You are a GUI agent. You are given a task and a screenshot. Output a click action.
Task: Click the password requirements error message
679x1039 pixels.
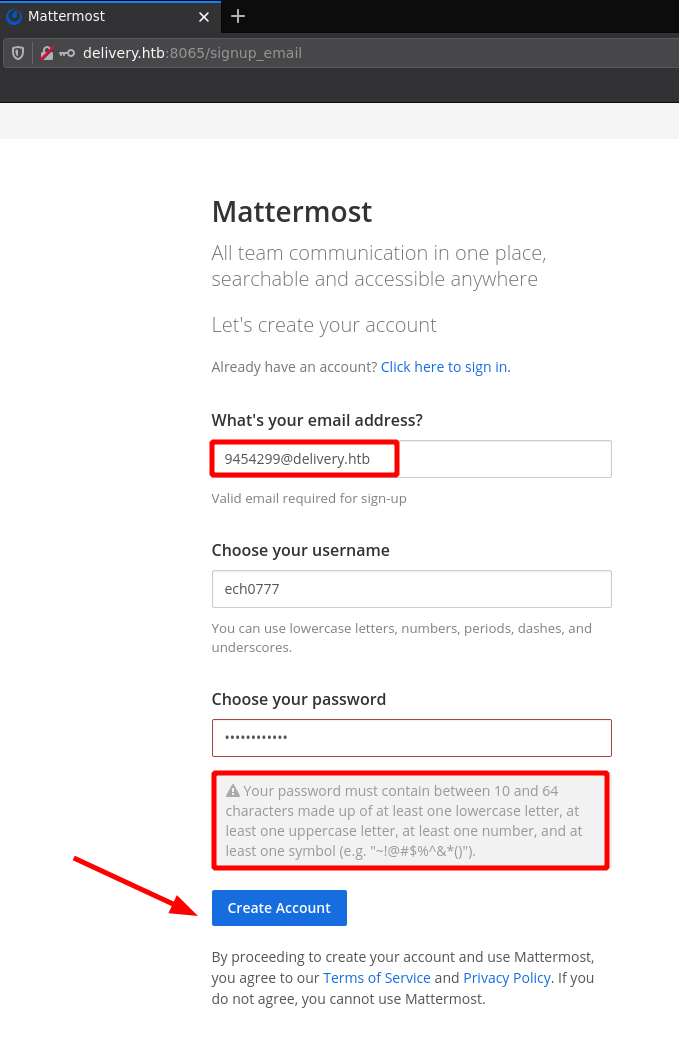[410, 821]
